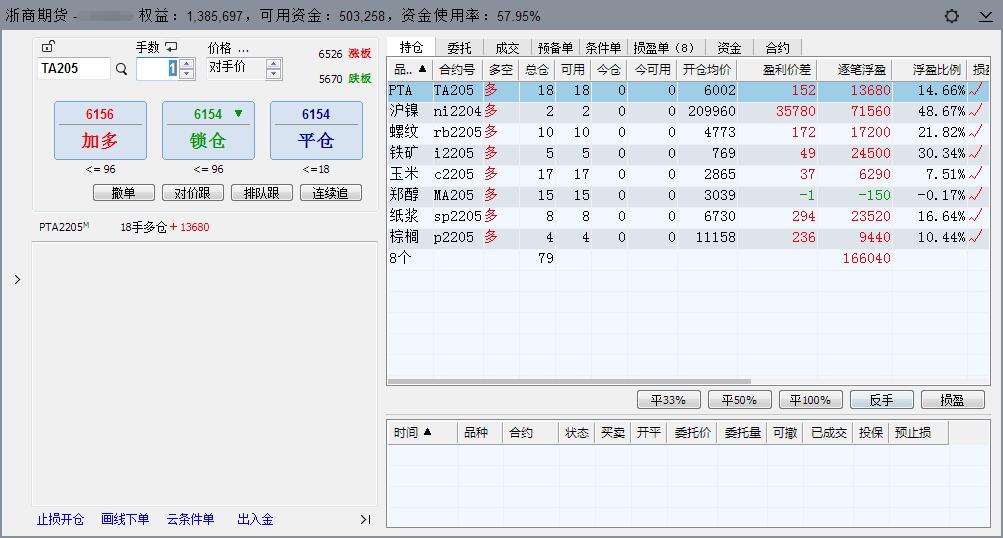1003x538 pixels.
Task: Open the dropdown arrow on 锁仓 button
Action: [238, 114]
